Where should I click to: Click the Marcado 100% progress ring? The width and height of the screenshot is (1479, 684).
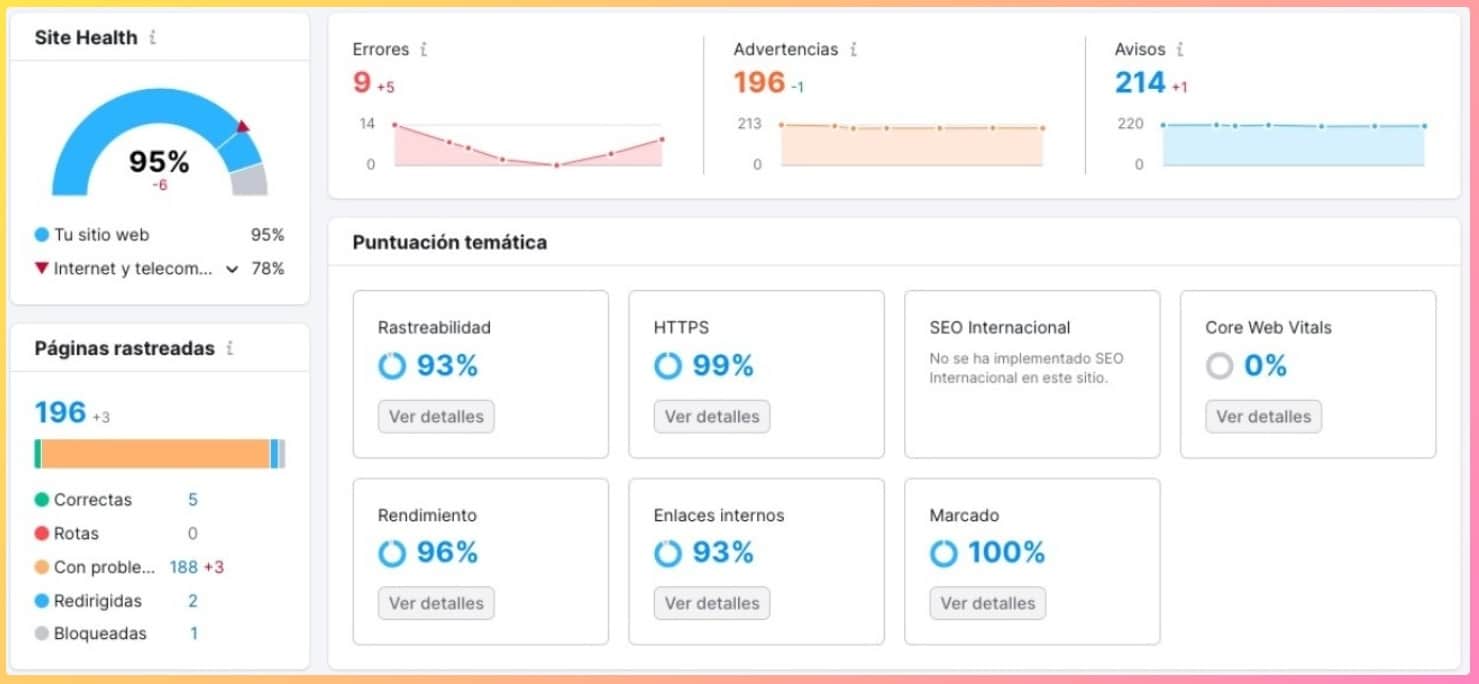(x=943, y=553)
